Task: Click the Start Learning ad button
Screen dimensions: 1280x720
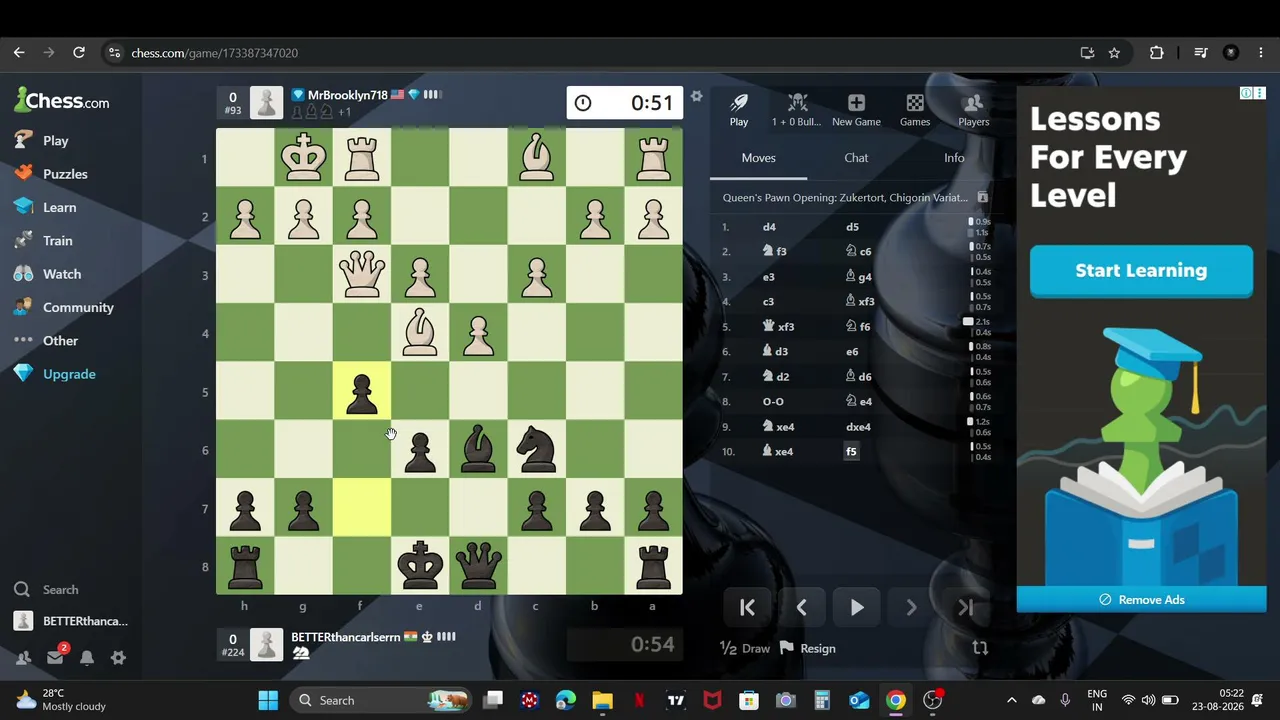Action: pyautogui.click(x=1141, y=271)
